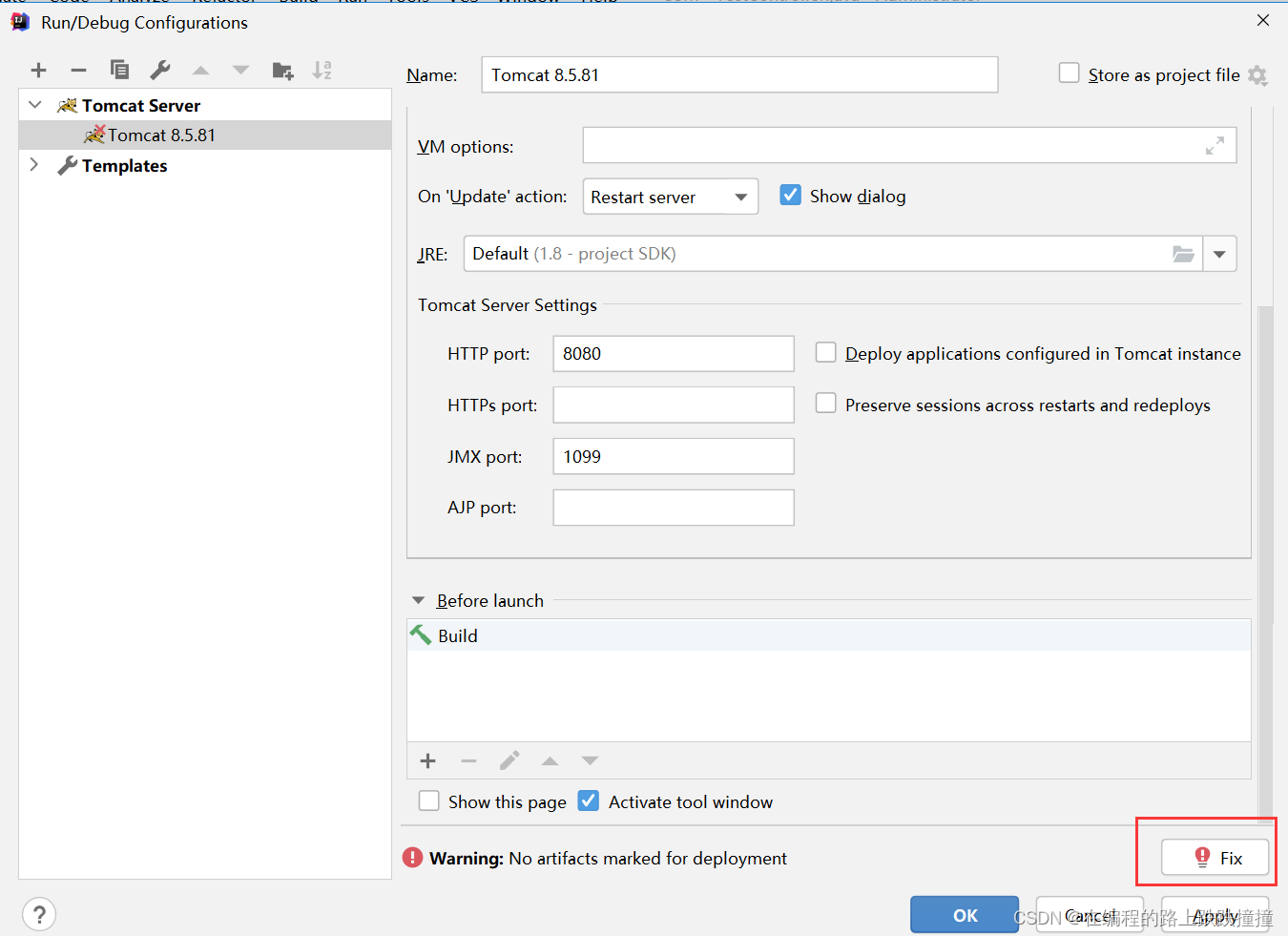Viewport: 1288px width, 936px height.
Task: Focus the Name input field
Action: tap(739, 74)
